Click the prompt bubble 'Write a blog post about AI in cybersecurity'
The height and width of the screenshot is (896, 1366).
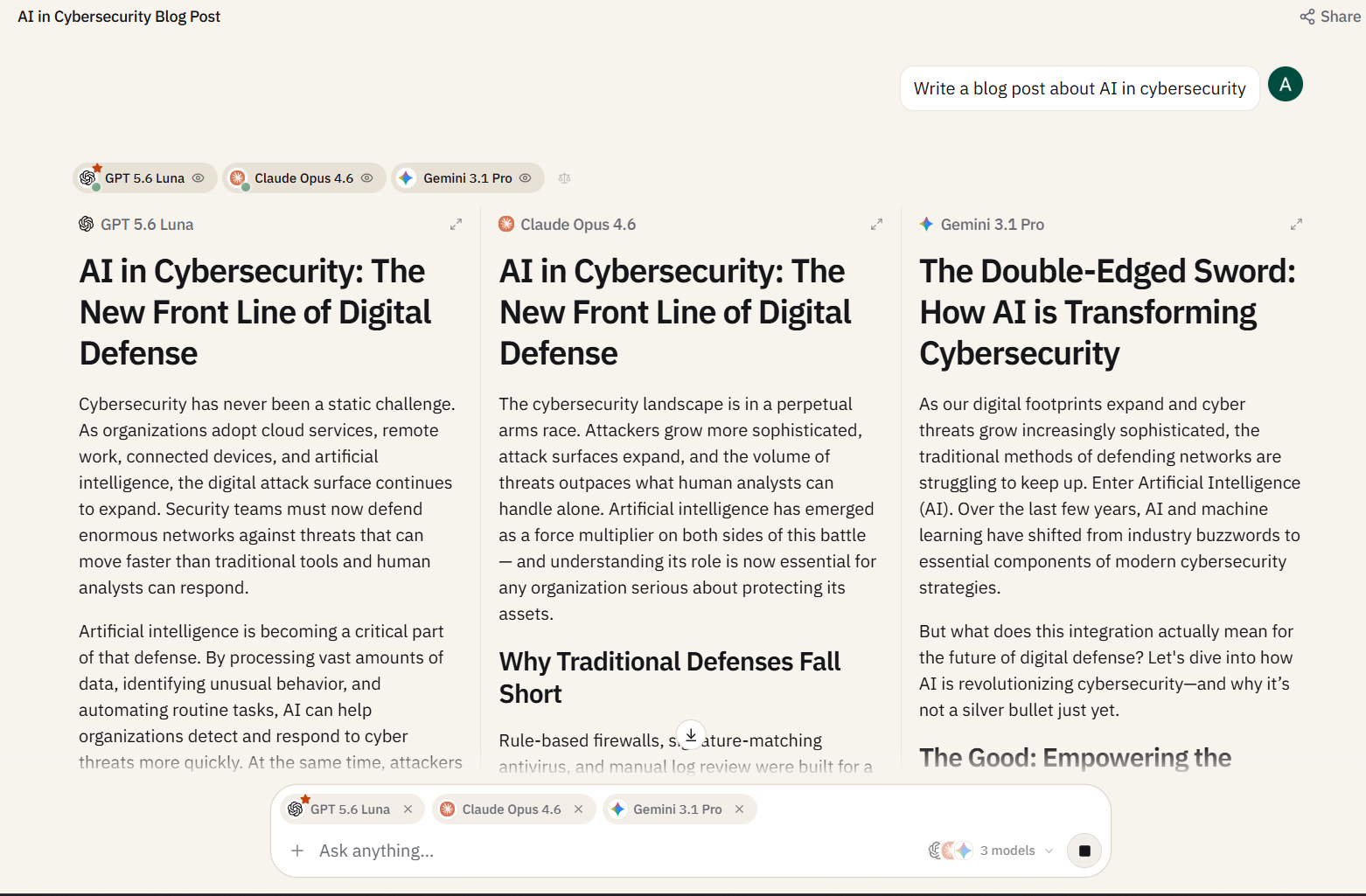[1079, 88]
